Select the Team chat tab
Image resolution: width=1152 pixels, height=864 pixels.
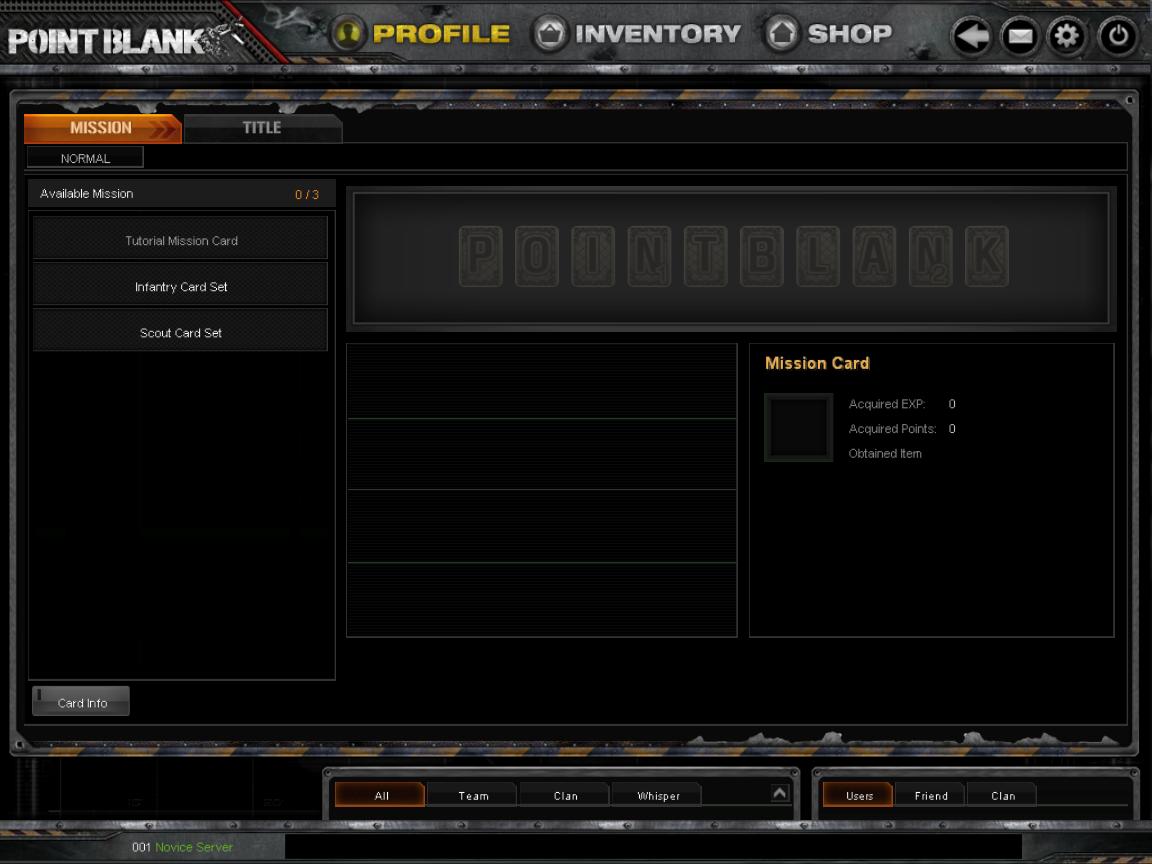[473, 795]
